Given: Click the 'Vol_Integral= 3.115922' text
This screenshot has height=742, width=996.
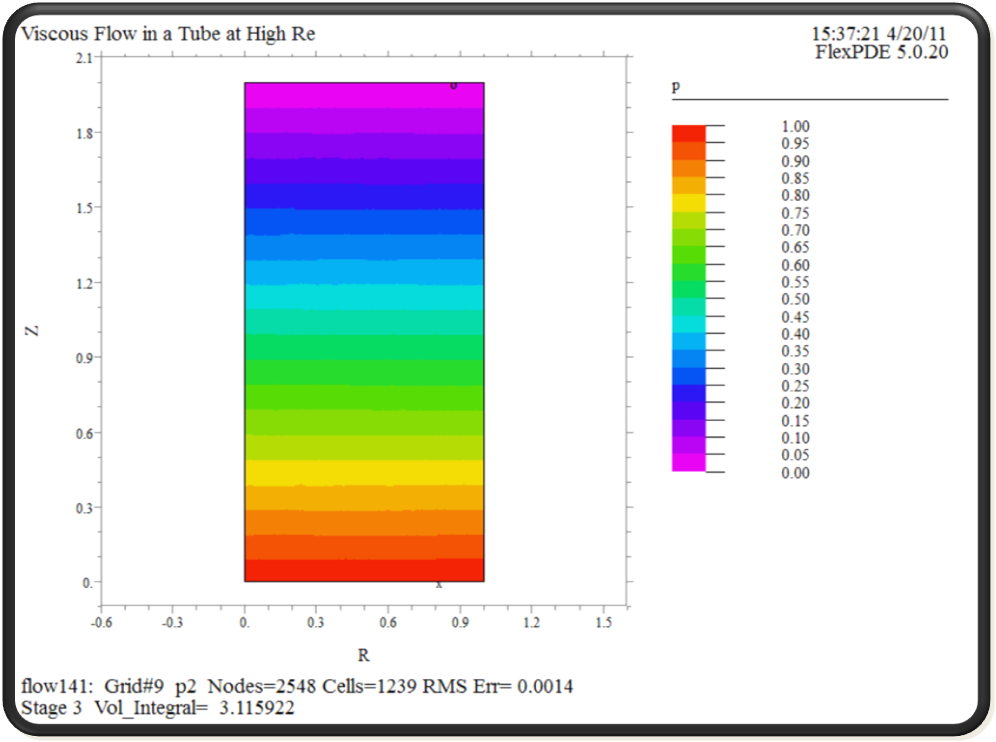Looking at the screenshot, I should click(x=194, y=708).
